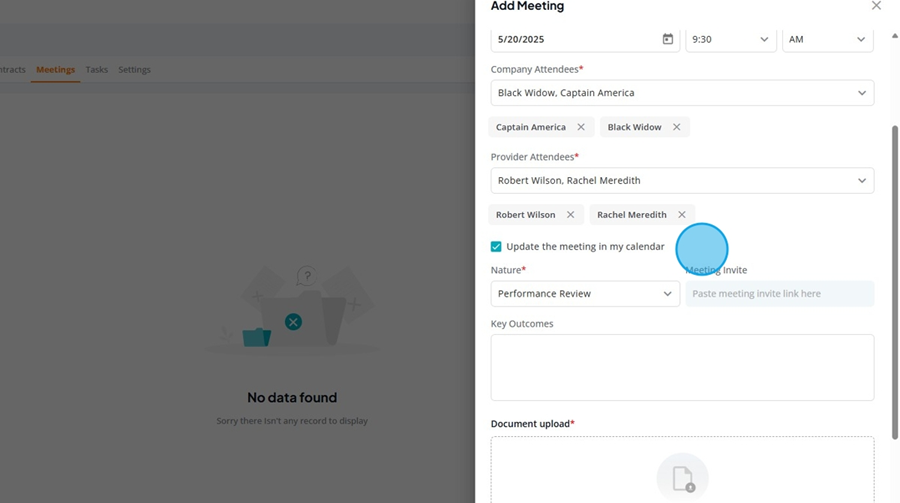Open the 9:30 time dropdown
This screenshot has height=503, width=900.
pos(730,39)
